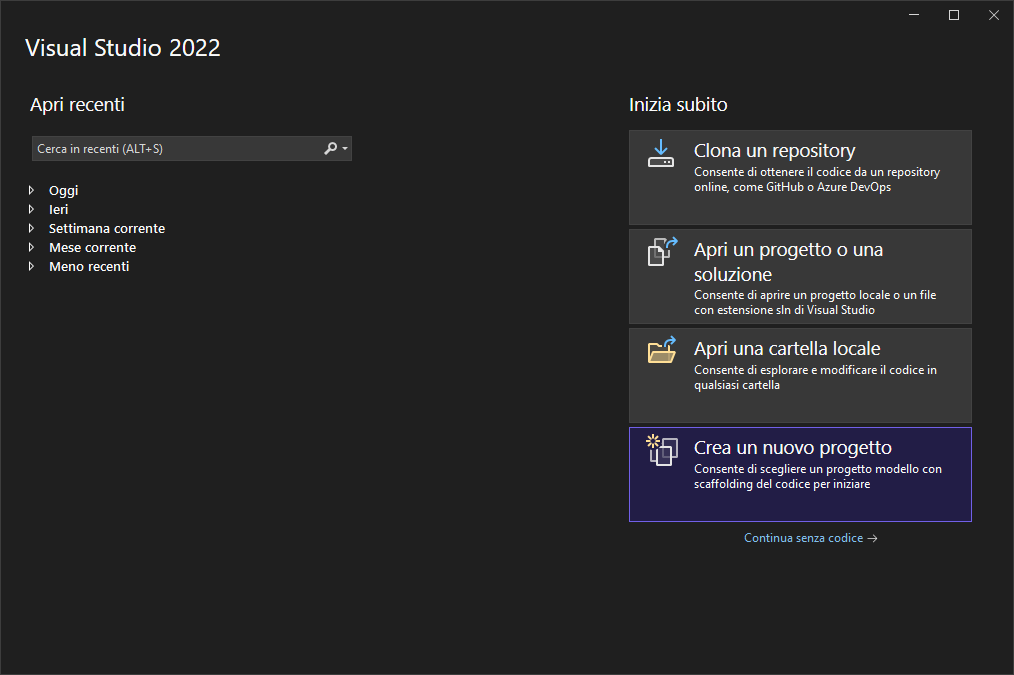Follow the Continua senza codice link
The image size is (1014, 675).
coord(810,538)
